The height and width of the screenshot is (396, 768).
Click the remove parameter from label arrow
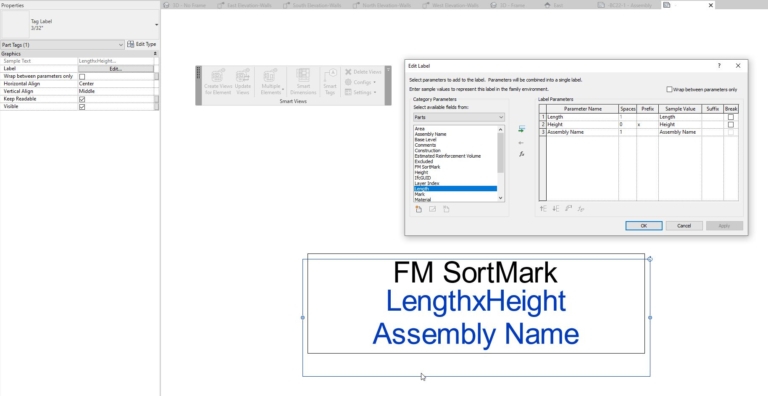point(521,143)
